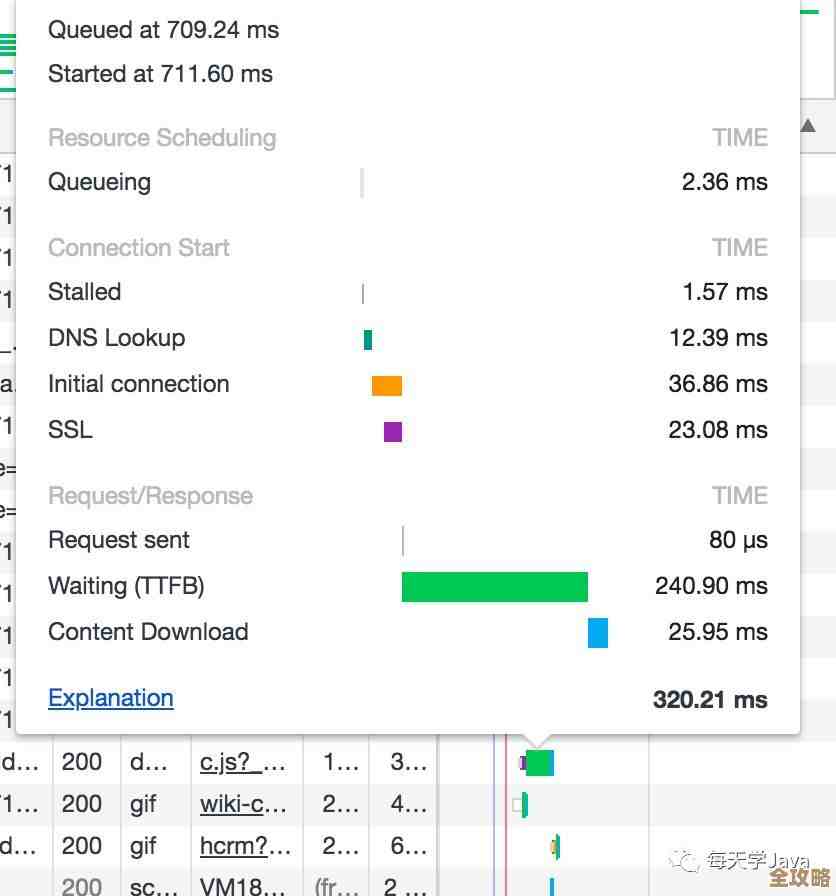Viewport: 836px width, 896px height.
Task: Open the Explanation link
Action: tap(111, 698)
